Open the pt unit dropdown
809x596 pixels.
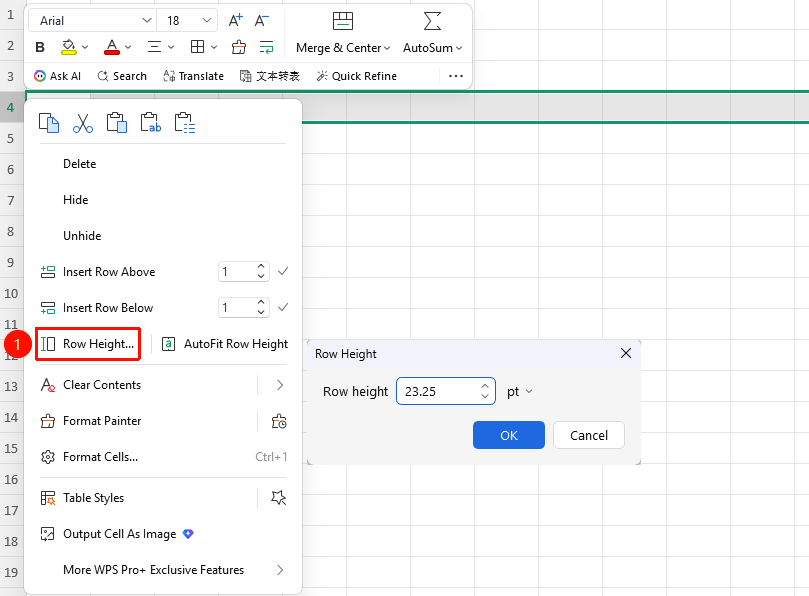click(520, 392)
